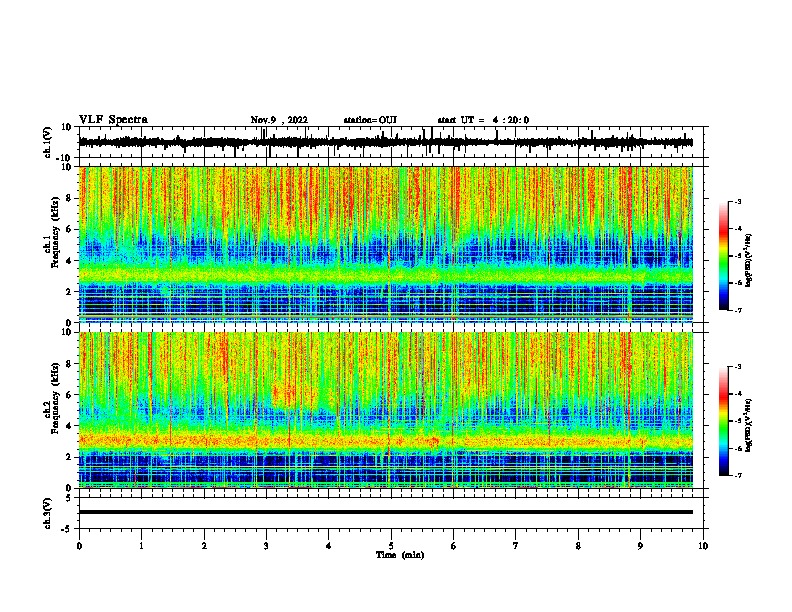Click the ch.1 spectrogram color bar
This screenshot has width=792, height=612.
pyautogui.click(x=724, y=256)
